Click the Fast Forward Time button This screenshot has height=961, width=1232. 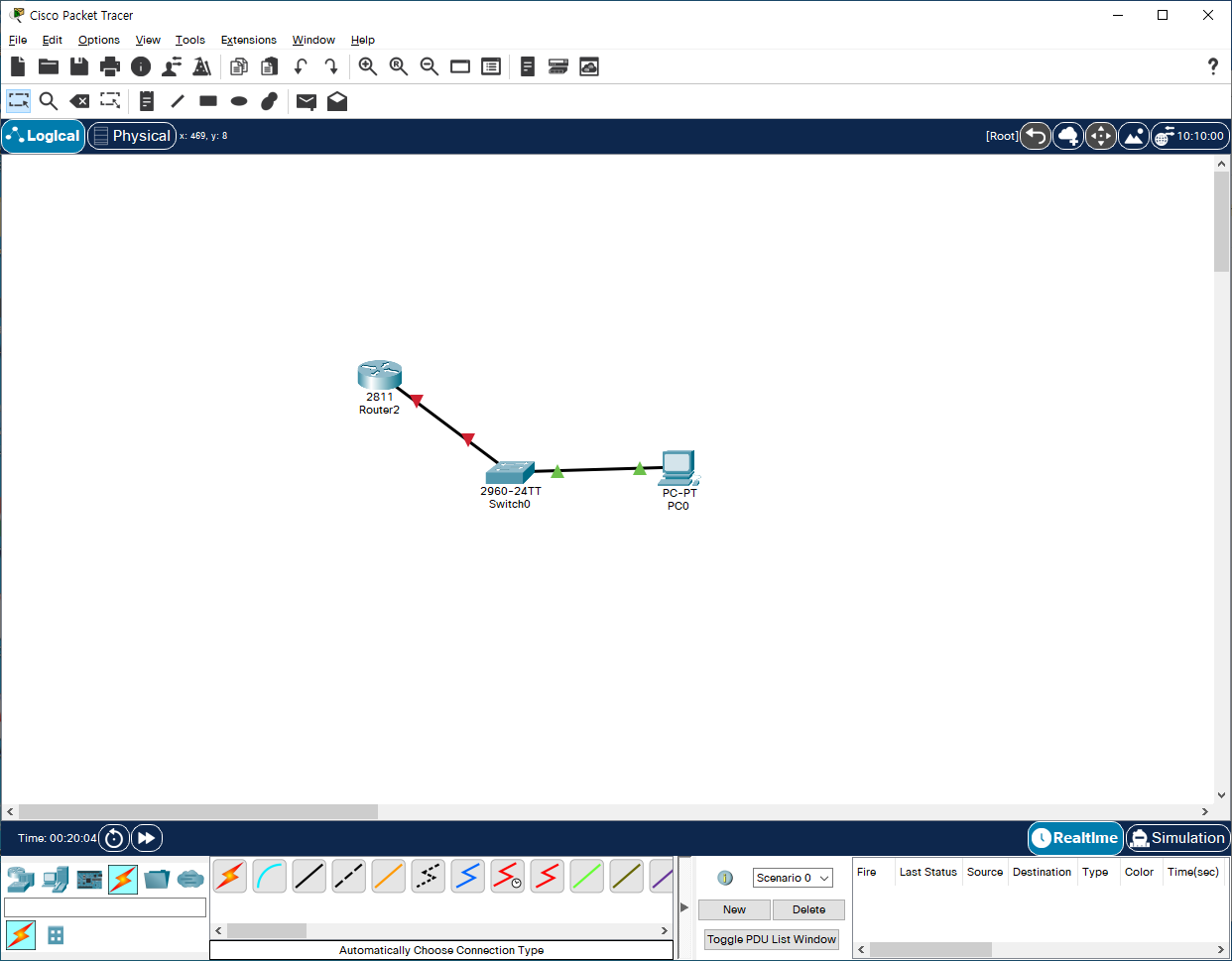pyautogui.click(x=147, y=838)
